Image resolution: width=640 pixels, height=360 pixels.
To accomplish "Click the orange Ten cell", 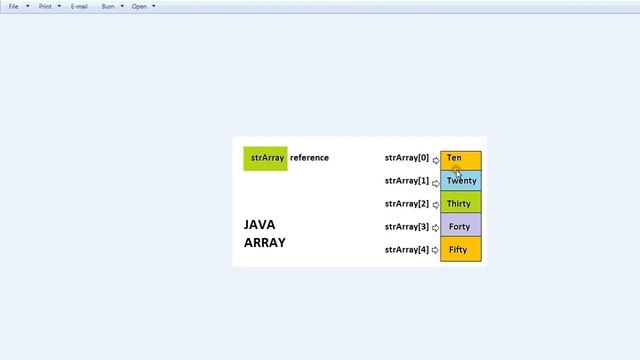I will (x=461, y=161).
